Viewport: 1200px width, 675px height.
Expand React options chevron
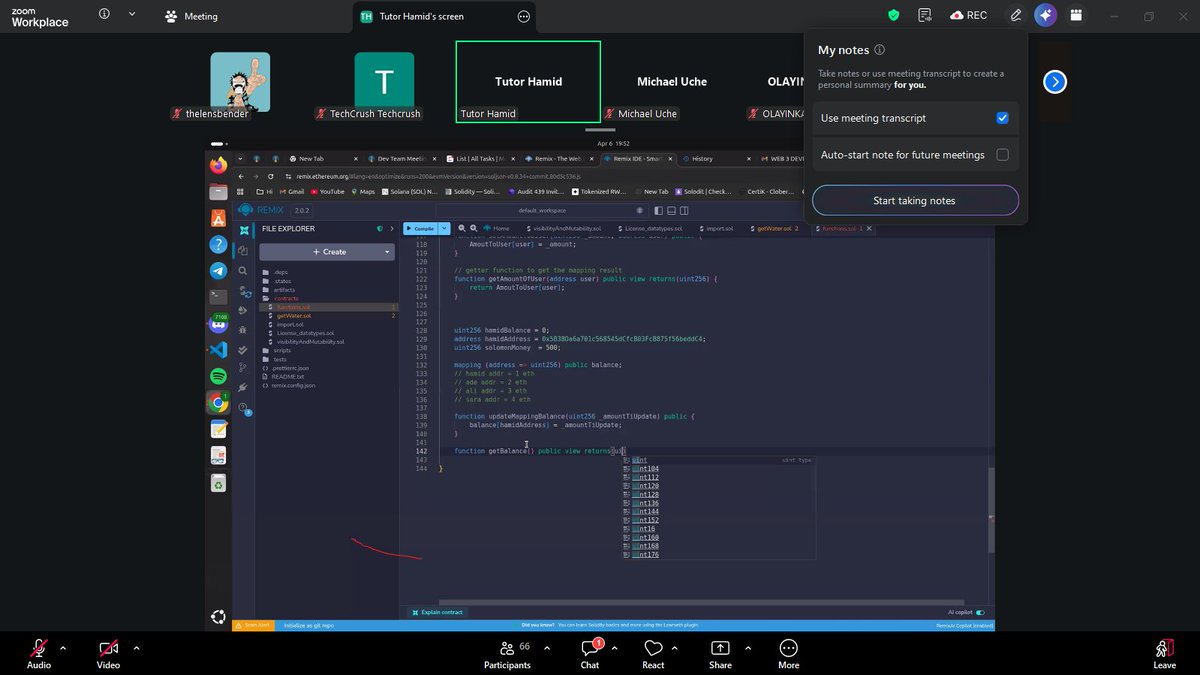pyautogui.click(x=675, y=648)
